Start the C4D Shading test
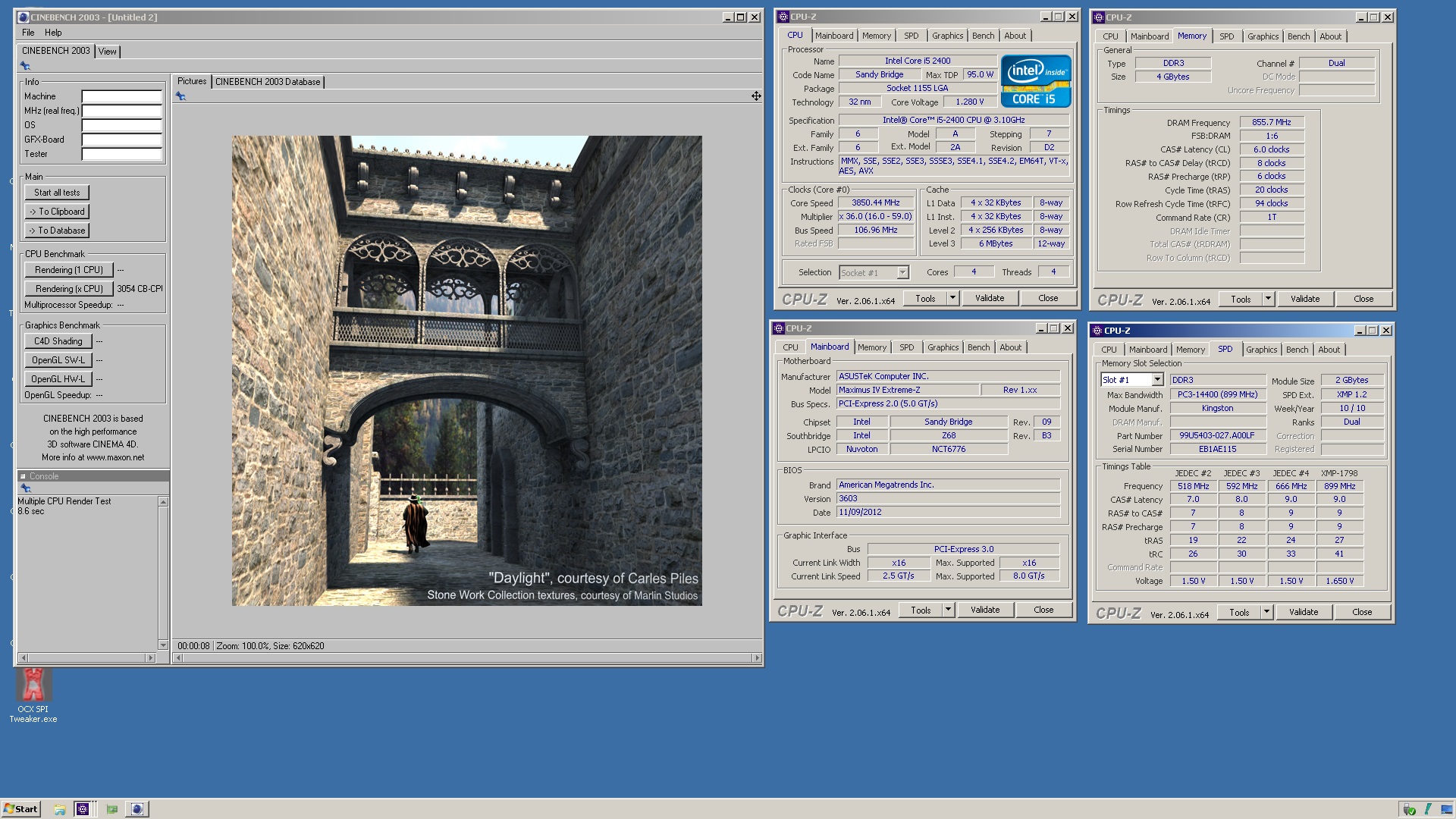Viewport: 1456px width, 819px height. coord(58,341)
